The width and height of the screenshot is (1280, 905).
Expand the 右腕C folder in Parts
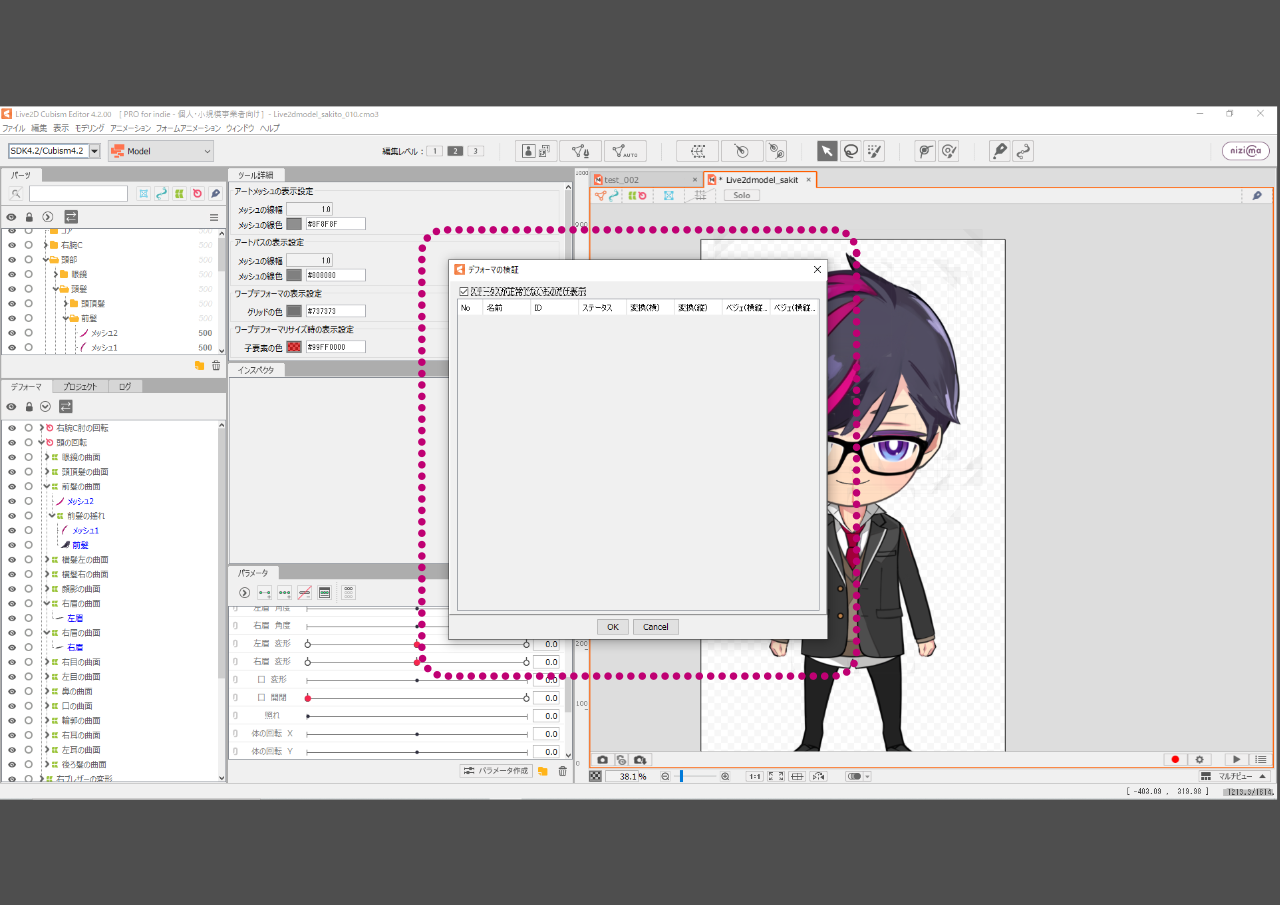coord(45,245)
